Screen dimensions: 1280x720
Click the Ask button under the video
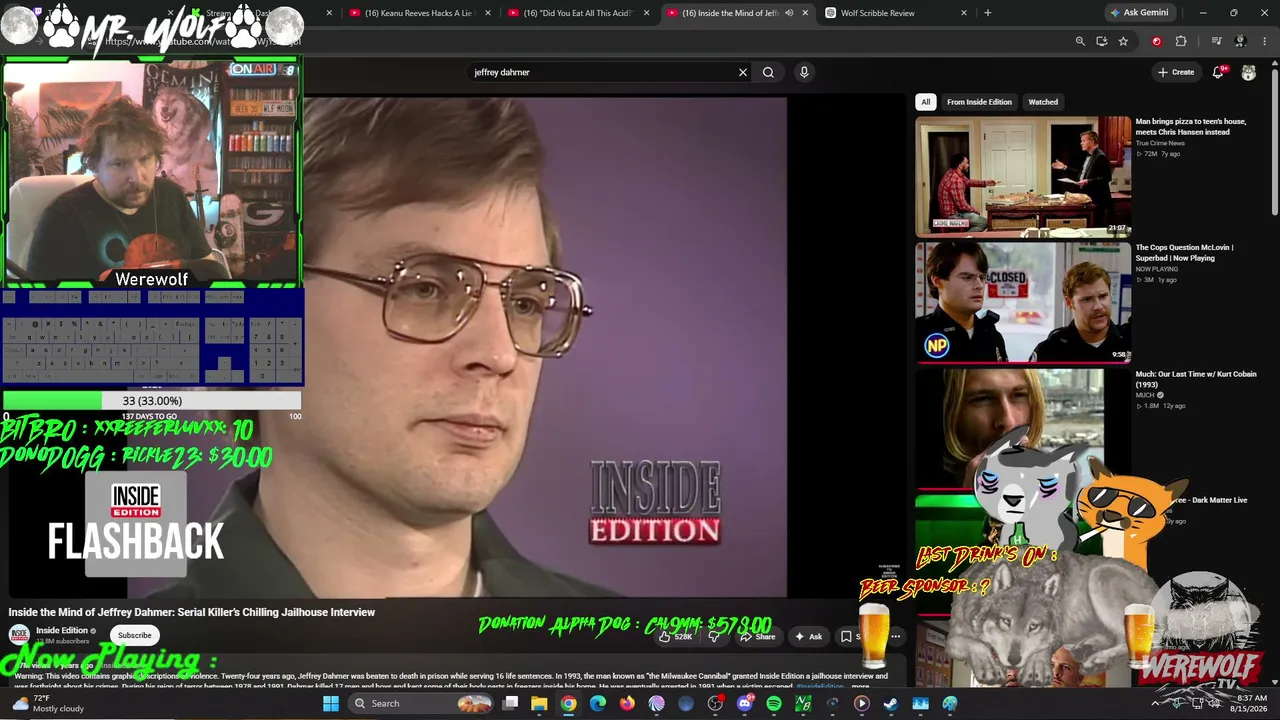[x=809, y=636]
